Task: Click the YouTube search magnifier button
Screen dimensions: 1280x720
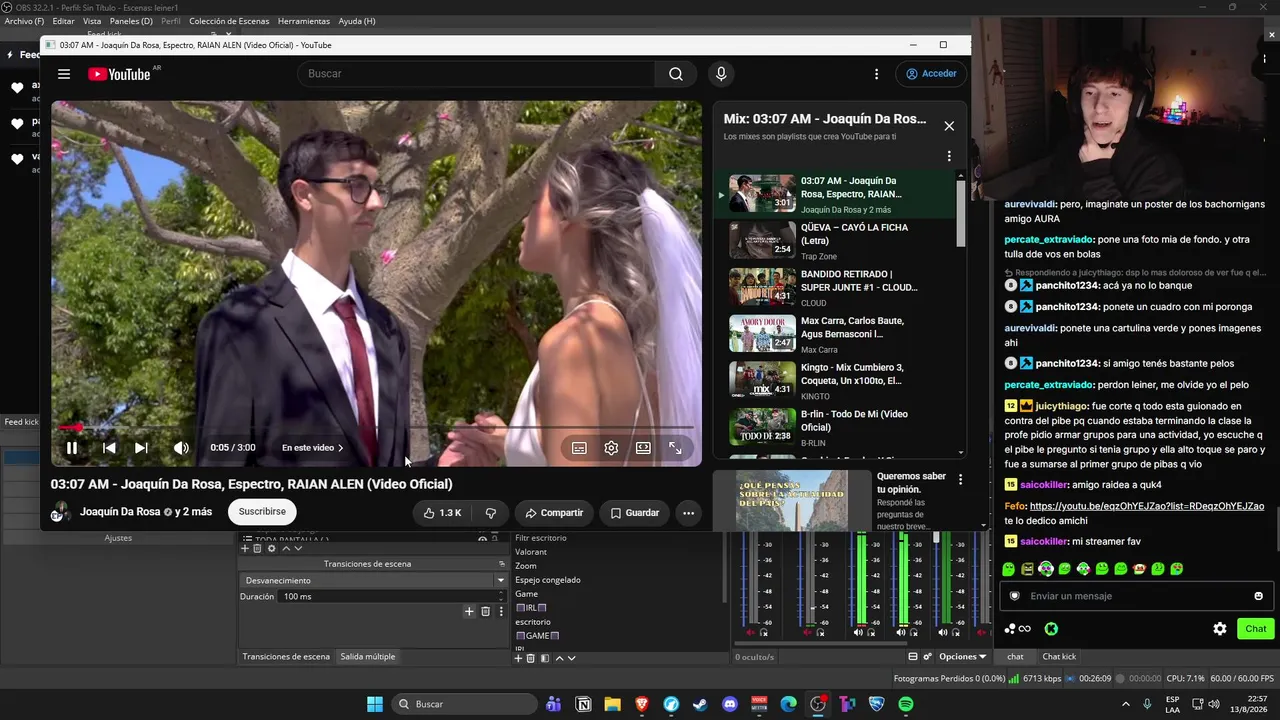Action: click(676, 74)
